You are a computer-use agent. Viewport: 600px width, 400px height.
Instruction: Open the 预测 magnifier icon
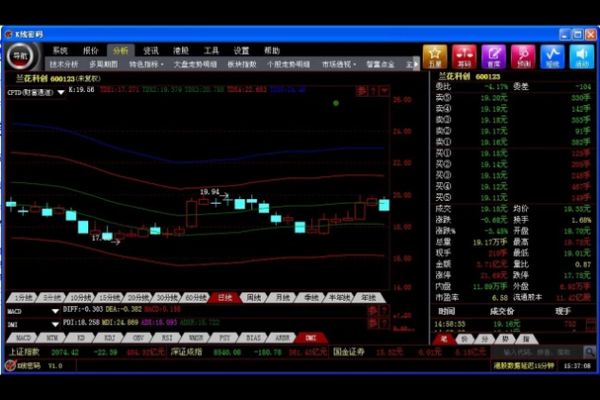click(523, 56)
